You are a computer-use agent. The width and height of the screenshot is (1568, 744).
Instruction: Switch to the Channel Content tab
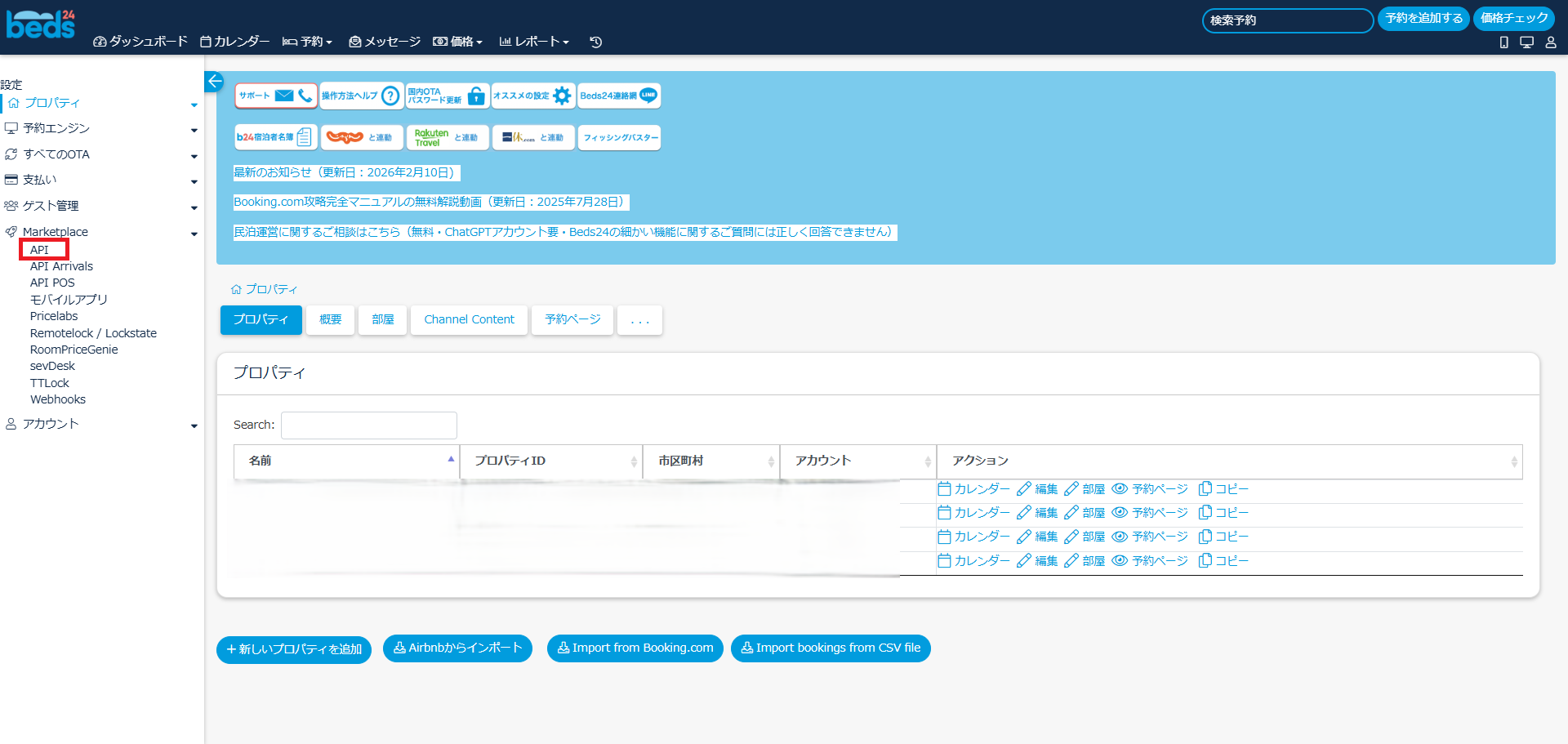pyautogui.click(x=469, y=319)
